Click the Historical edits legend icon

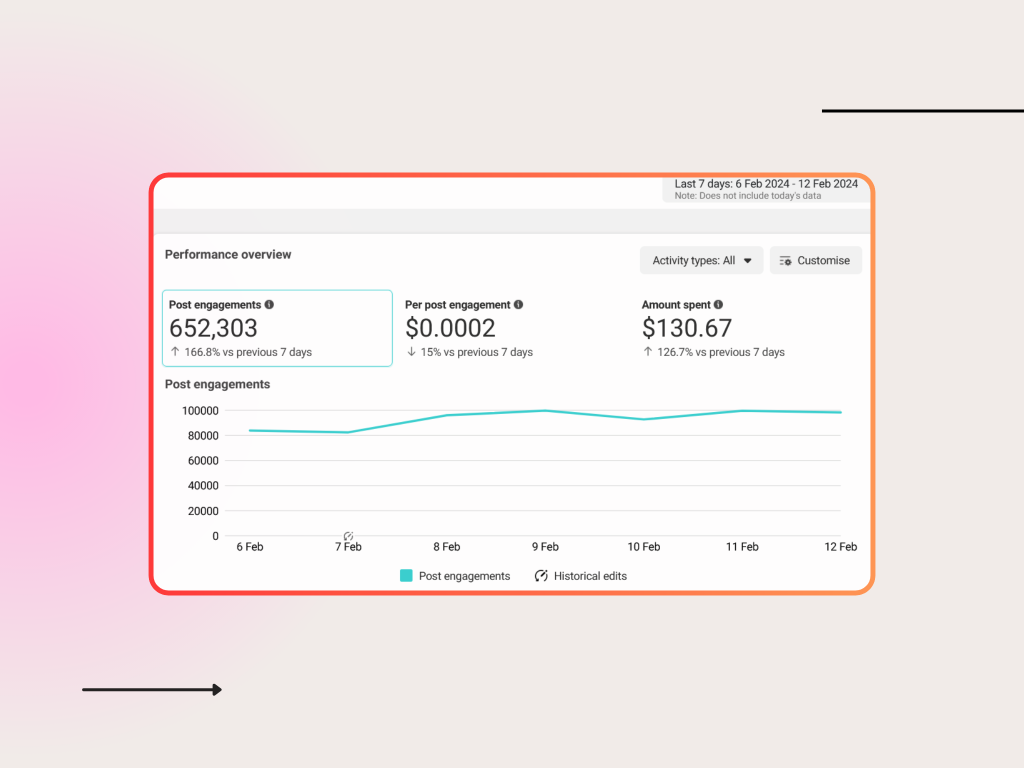(x=541, y=575)
